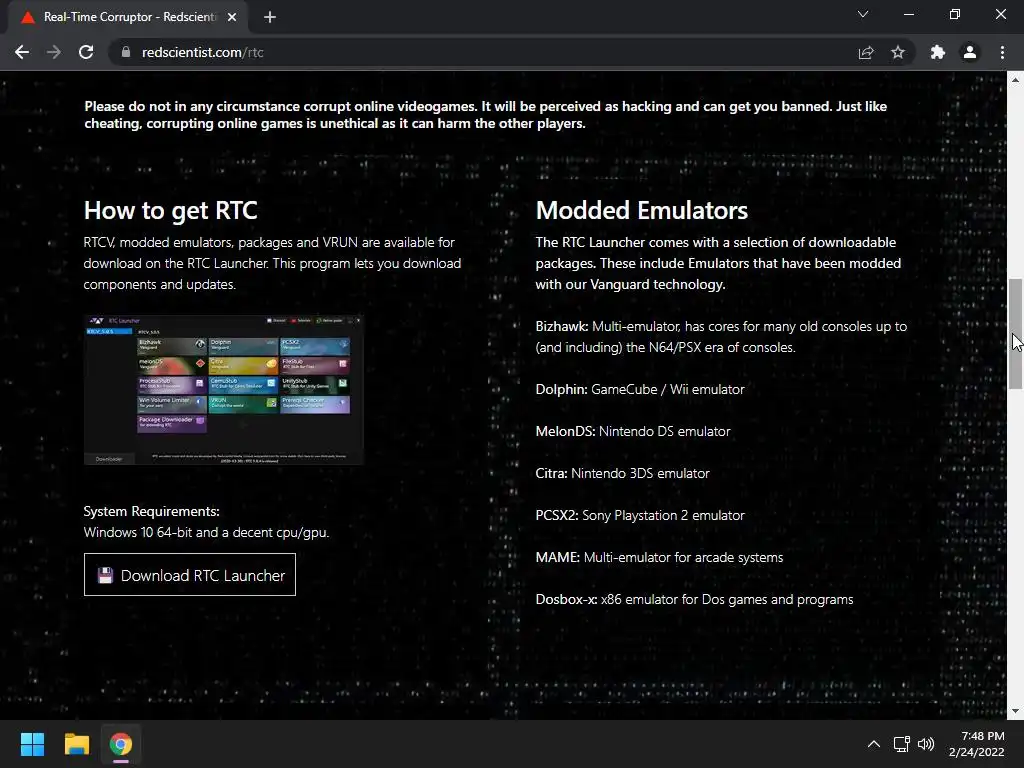
Task: Open the network status tray icon
Action: (902, 744)
